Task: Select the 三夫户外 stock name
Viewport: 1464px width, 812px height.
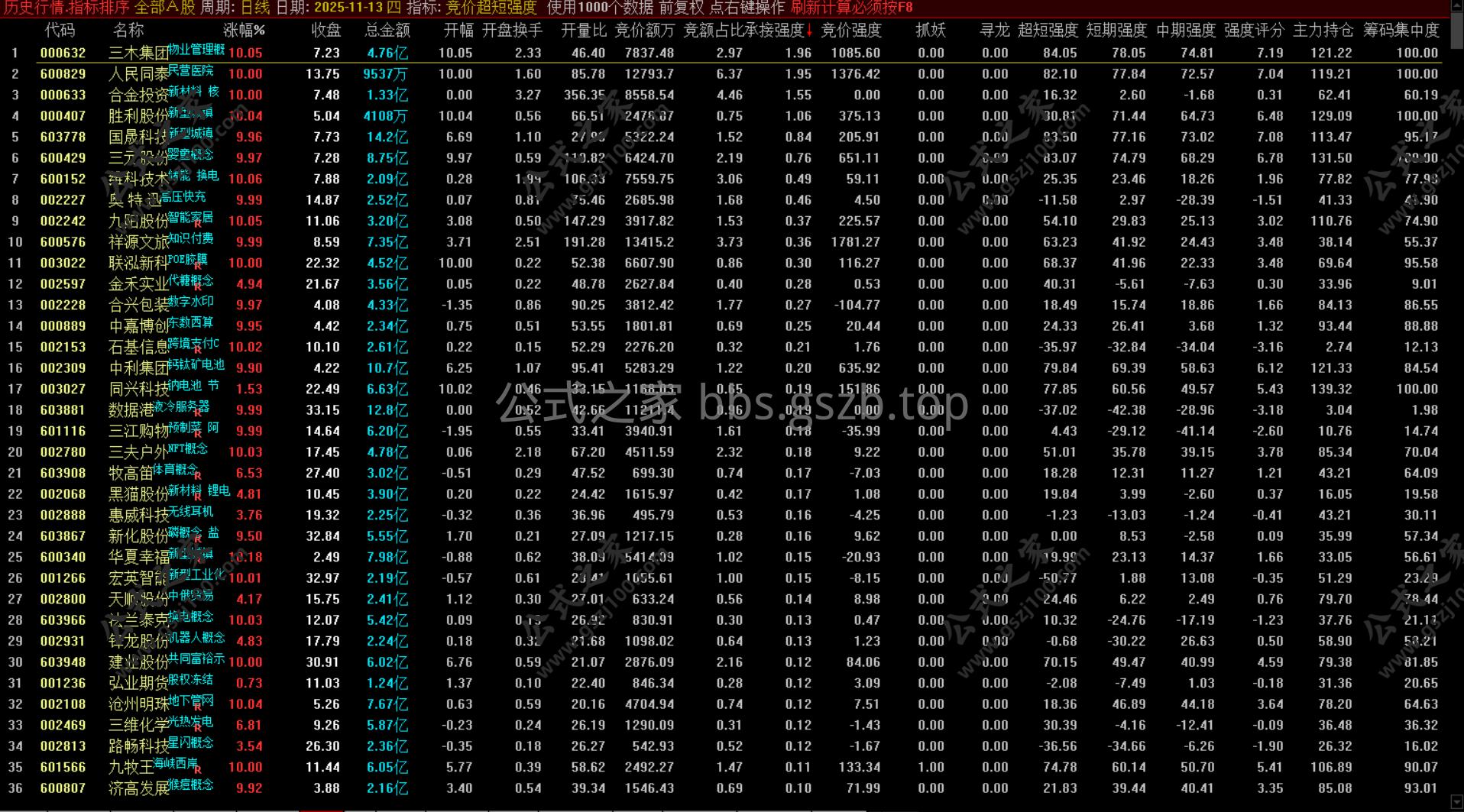Action: [138, 452]
